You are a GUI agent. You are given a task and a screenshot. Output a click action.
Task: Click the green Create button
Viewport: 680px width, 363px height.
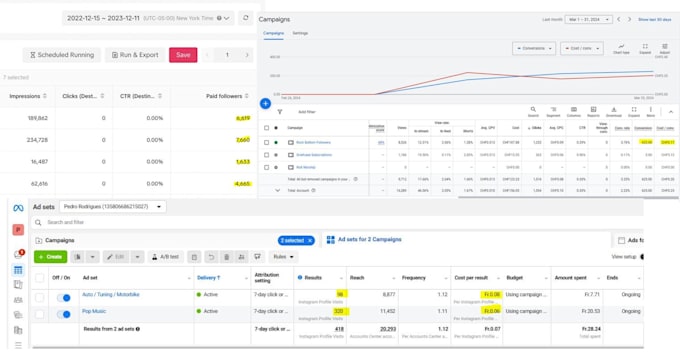pos(50,257)
